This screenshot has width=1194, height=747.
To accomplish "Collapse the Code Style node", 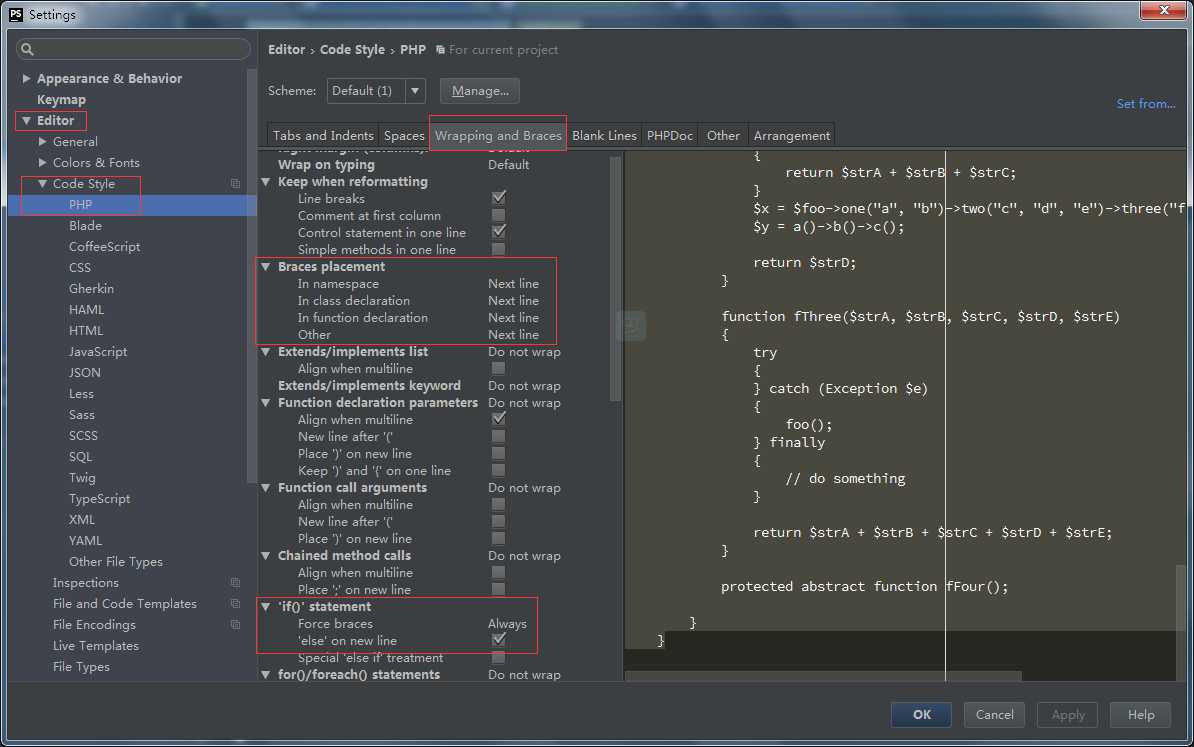I will coord(42,184).
